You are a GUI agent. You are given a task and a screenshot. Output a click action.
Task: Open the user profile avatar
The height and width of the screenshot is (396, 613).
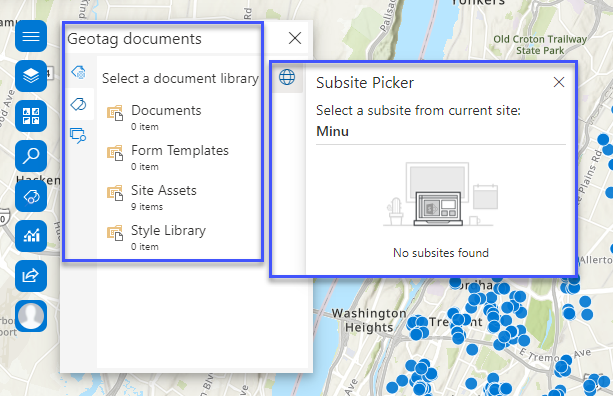pyautogui.click(x=31, y=316)
